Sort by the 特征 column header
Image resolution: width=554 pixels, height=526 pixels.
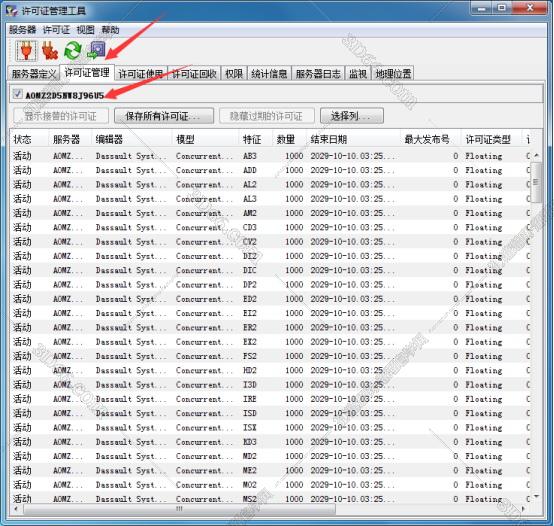(x=256, y=139)
